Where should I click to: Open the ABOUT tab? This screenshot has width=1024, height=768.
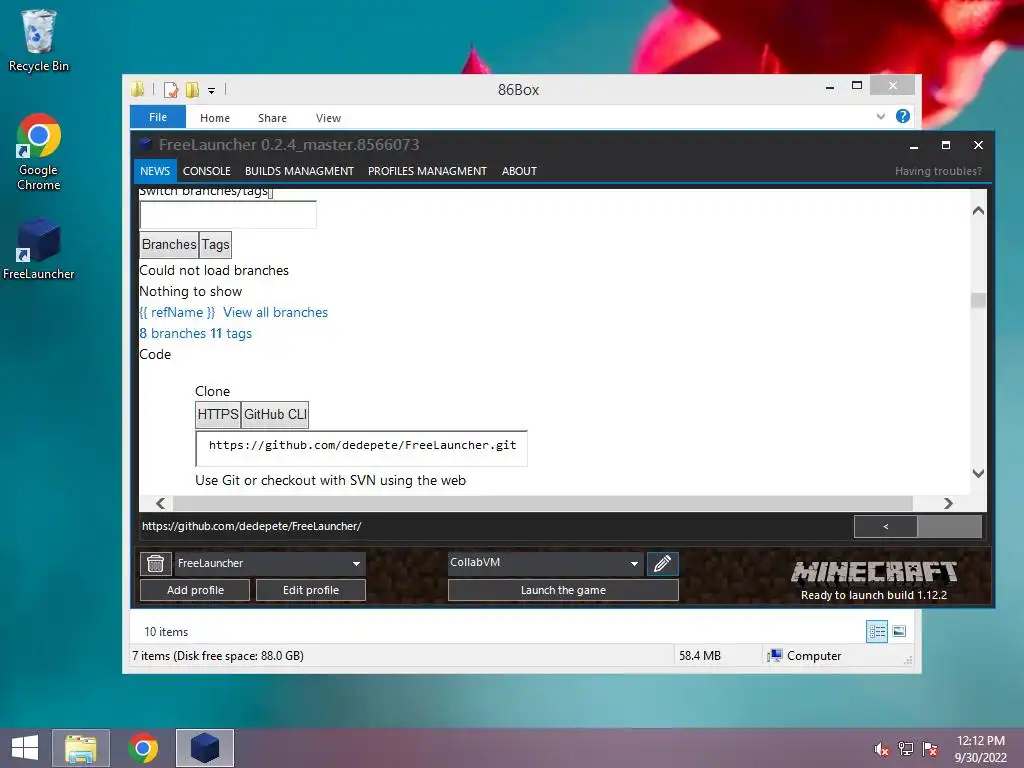[519, 170]
